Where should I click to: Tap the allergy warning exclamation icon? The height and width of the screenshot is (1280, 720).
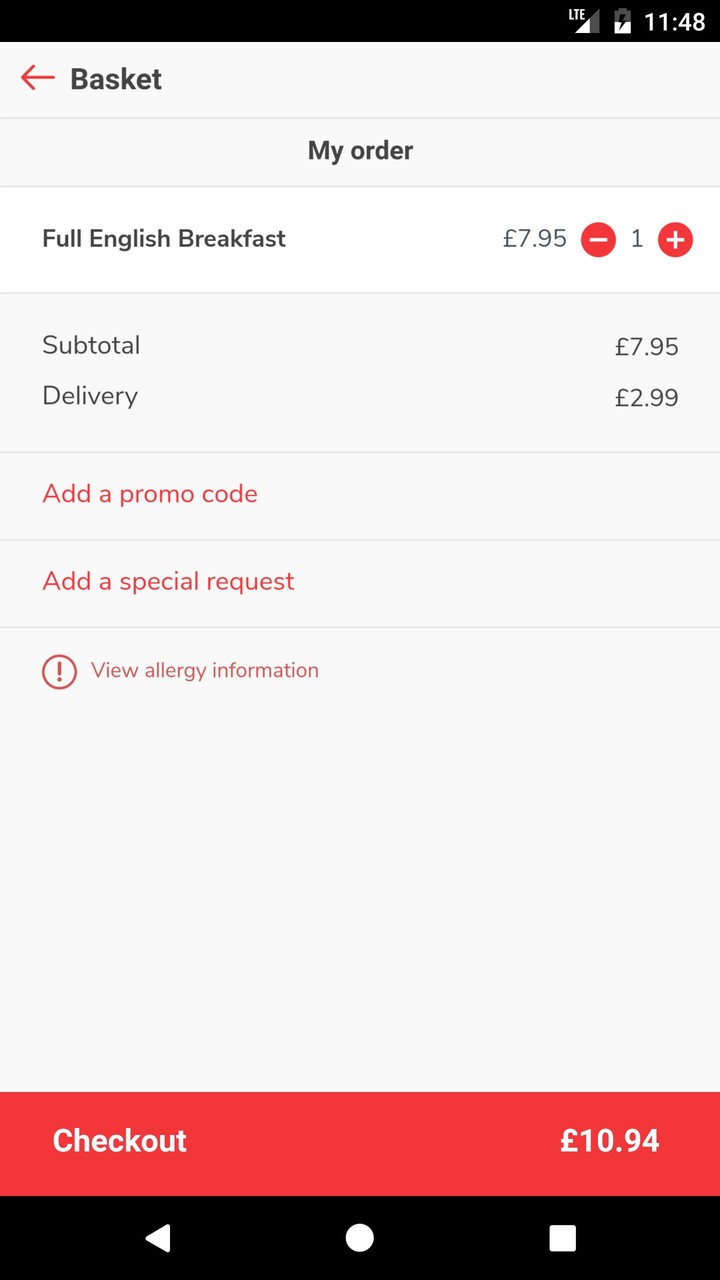[x=59, y=671]
